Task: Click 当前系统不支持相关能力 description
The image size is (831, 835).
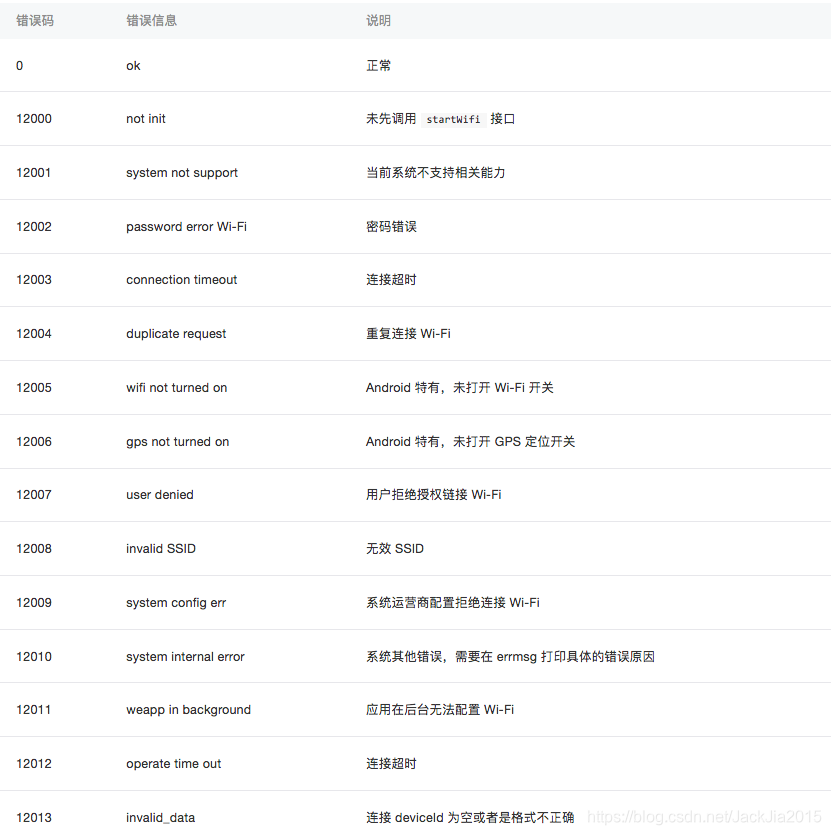Action: click(x=435, y=173)
